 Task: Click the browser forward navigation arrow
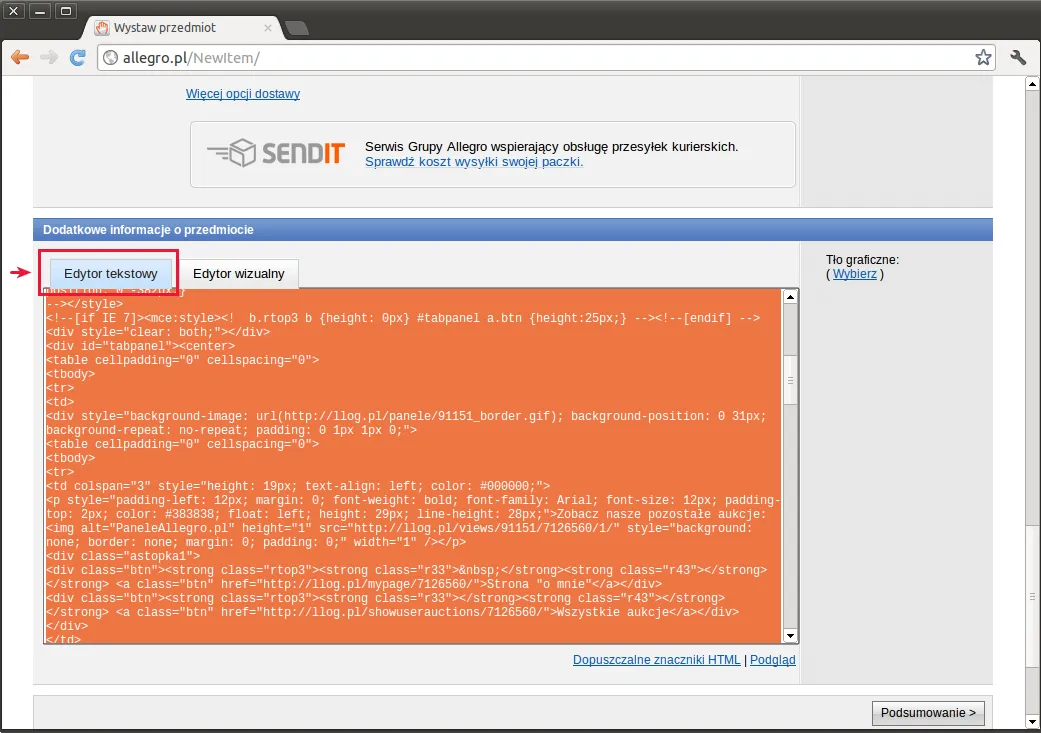click(x=48, y=57)
